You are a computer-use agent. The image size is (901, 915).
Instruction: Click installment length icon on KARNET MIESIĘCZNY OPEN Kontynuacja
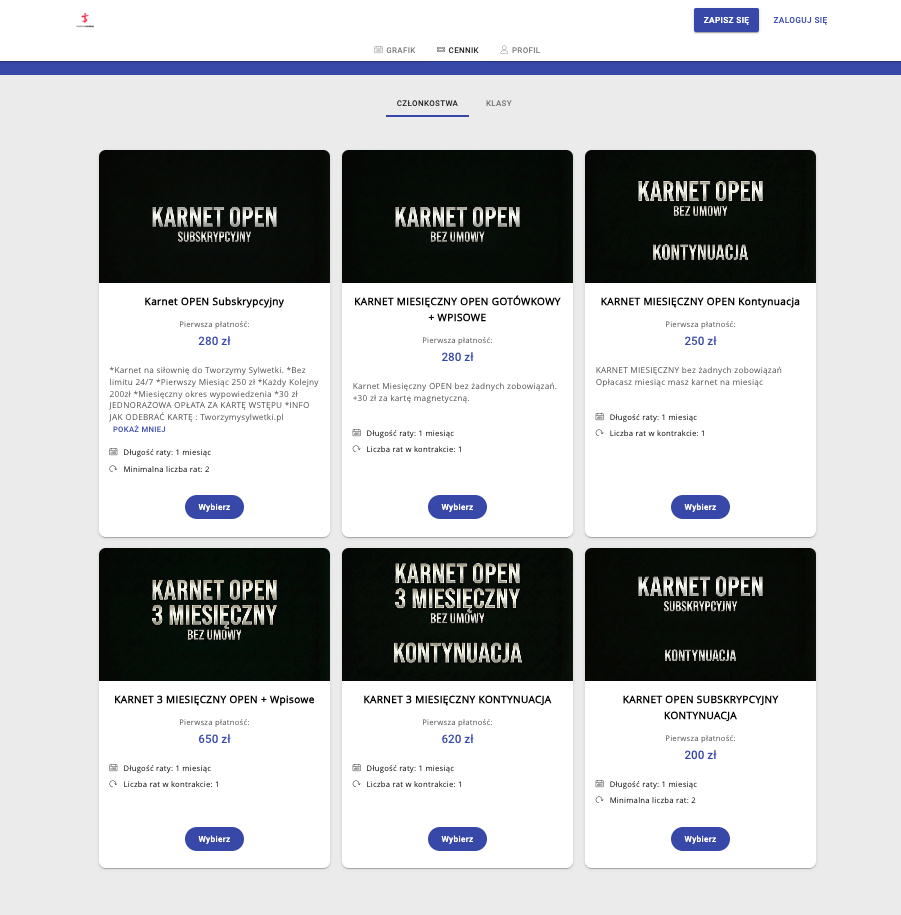tap(599, 417)
